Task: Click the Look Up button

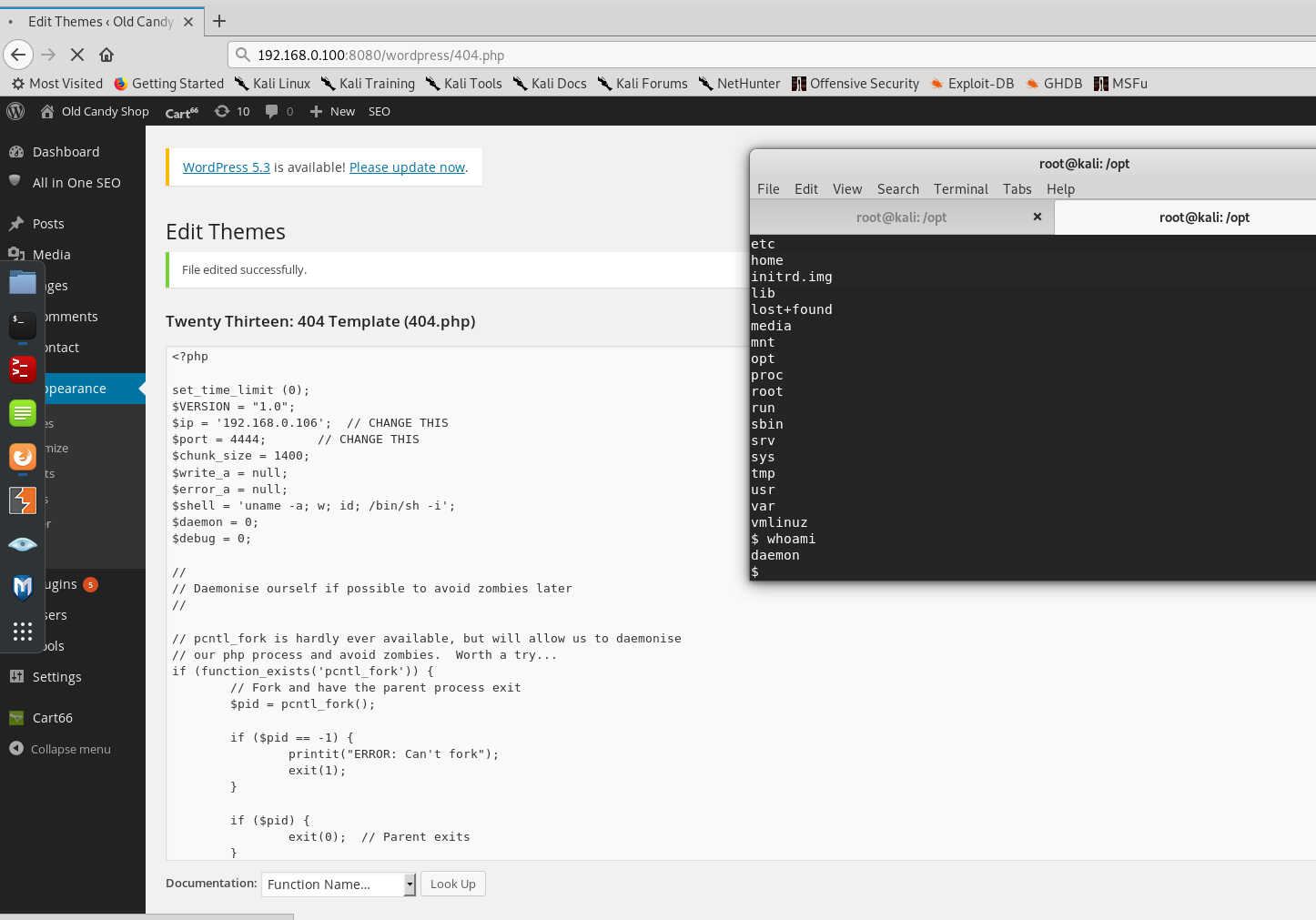Action: [x=453, y=884]
